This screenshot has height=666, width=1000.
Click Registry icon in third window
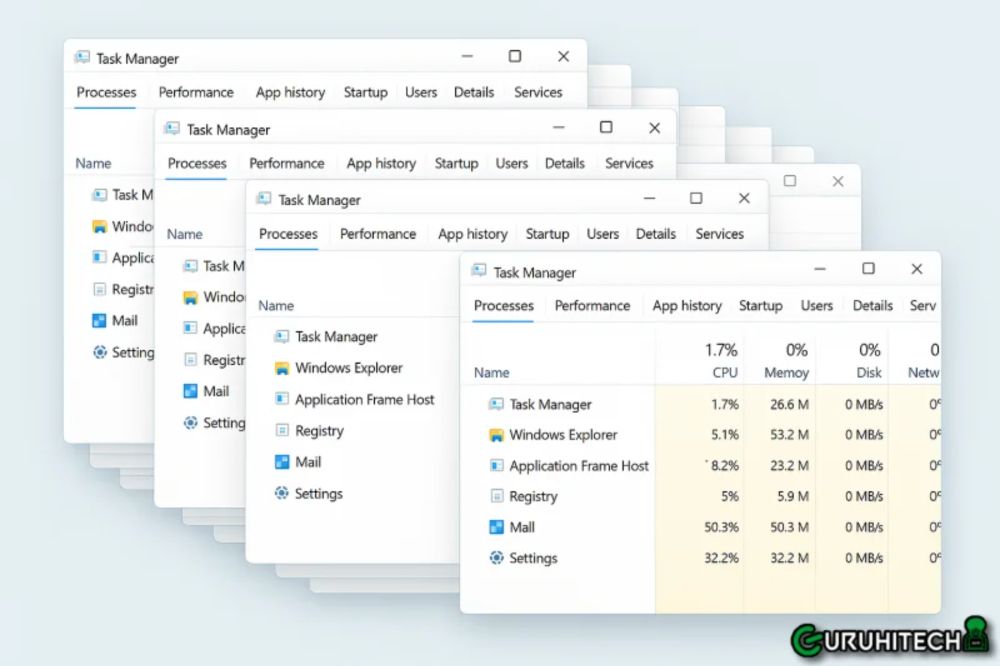pyautogui.click(x=282, y=431)
